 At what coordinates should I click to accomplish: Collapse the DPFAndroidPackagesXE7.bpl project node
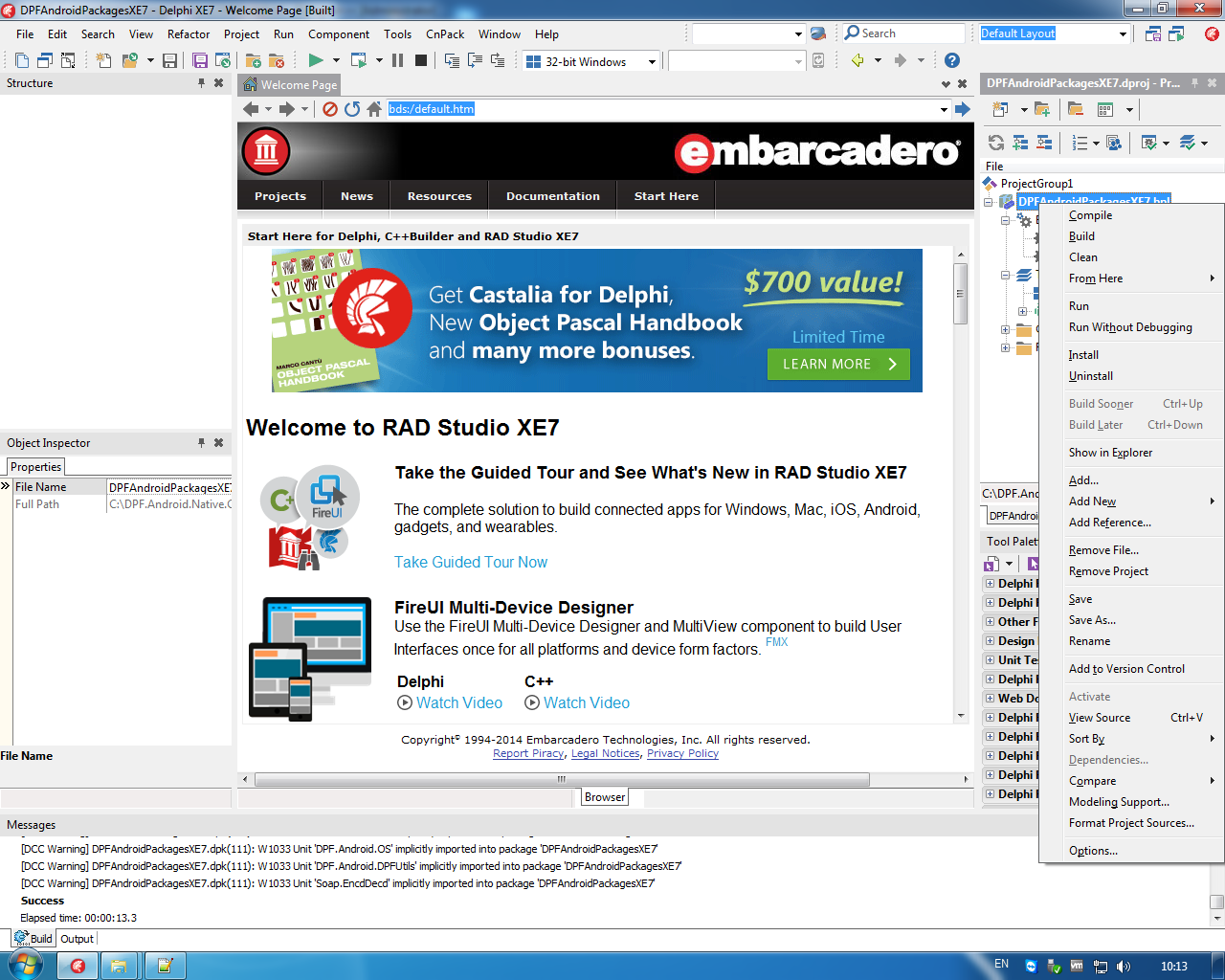(989, 202)
